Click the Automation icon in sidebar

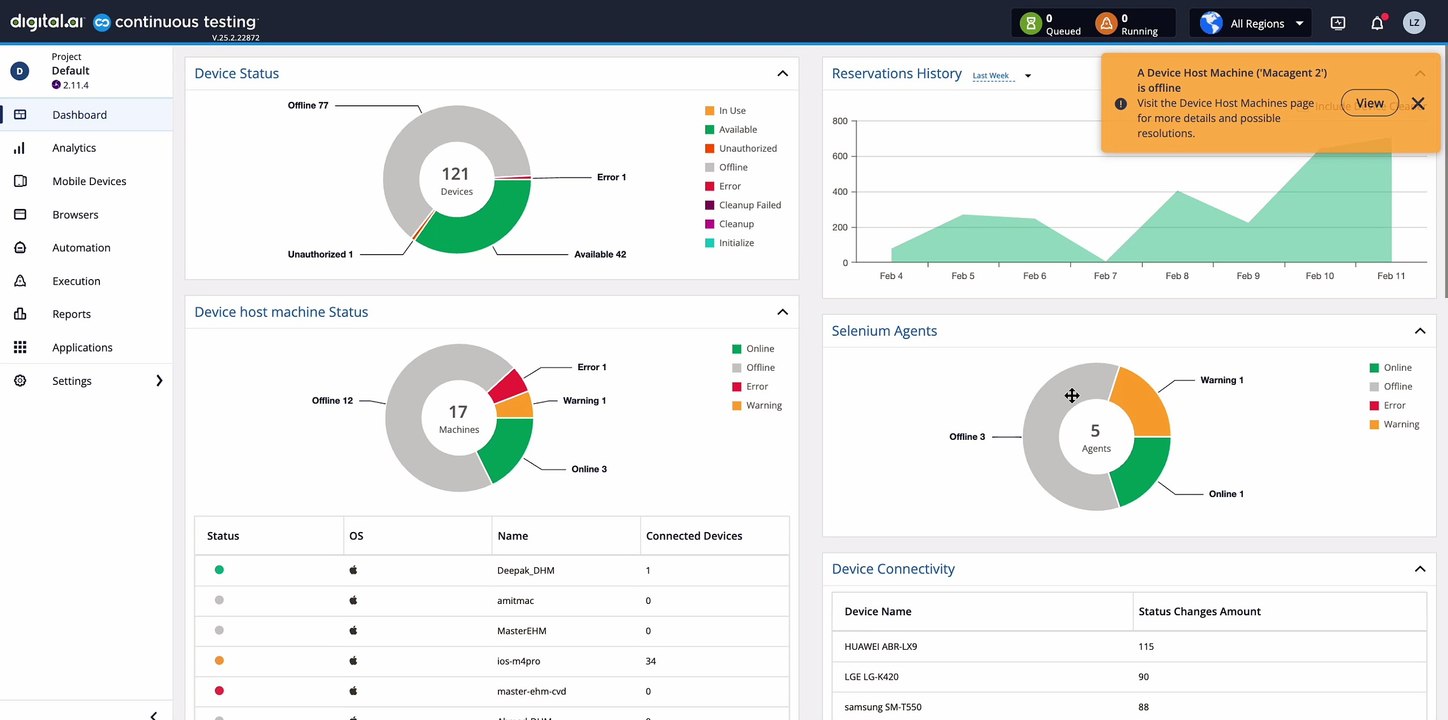[x=20, y=248]
